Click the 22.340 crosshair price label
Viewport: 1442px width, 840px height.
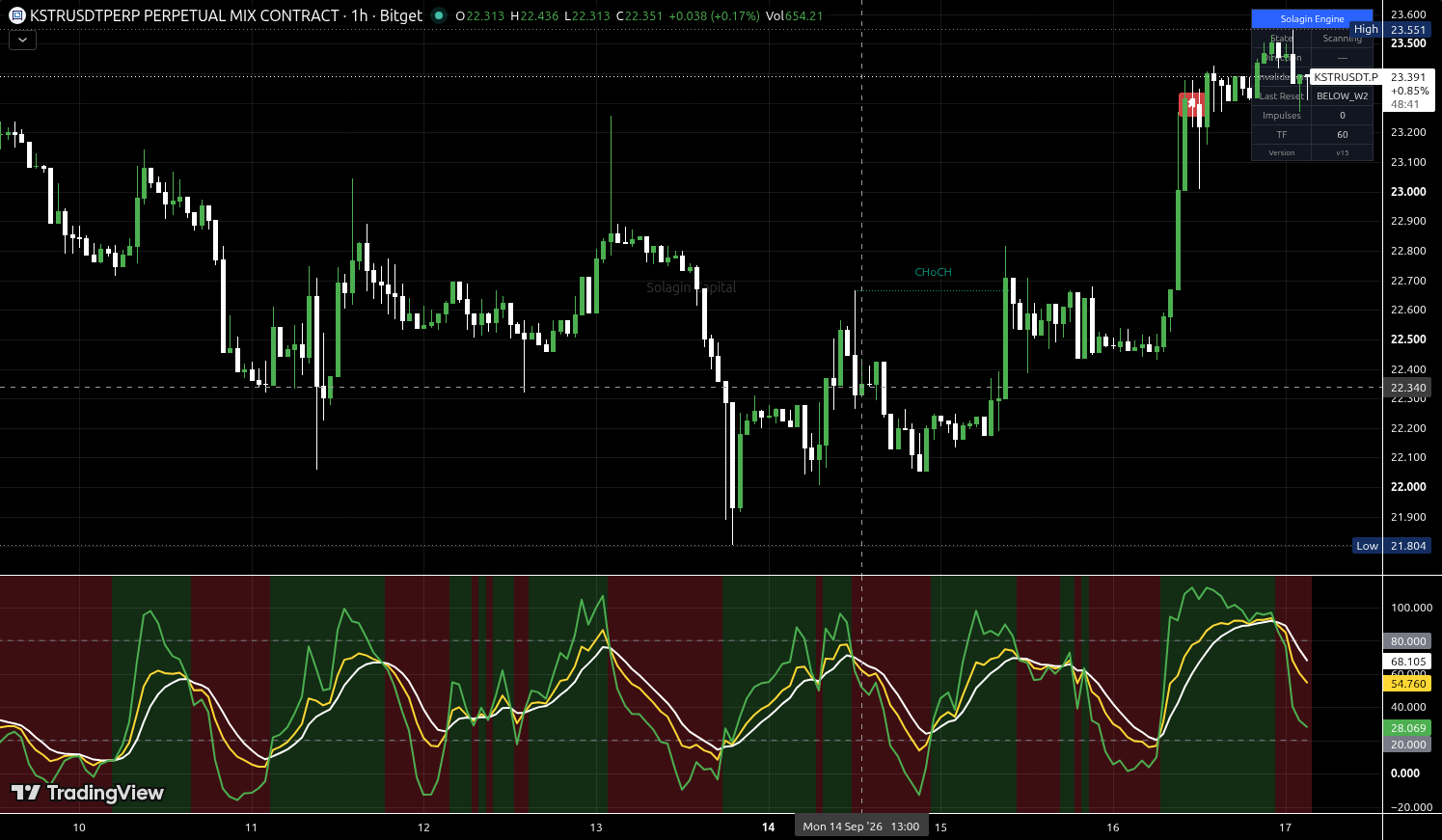click(x=1408, y=388)
